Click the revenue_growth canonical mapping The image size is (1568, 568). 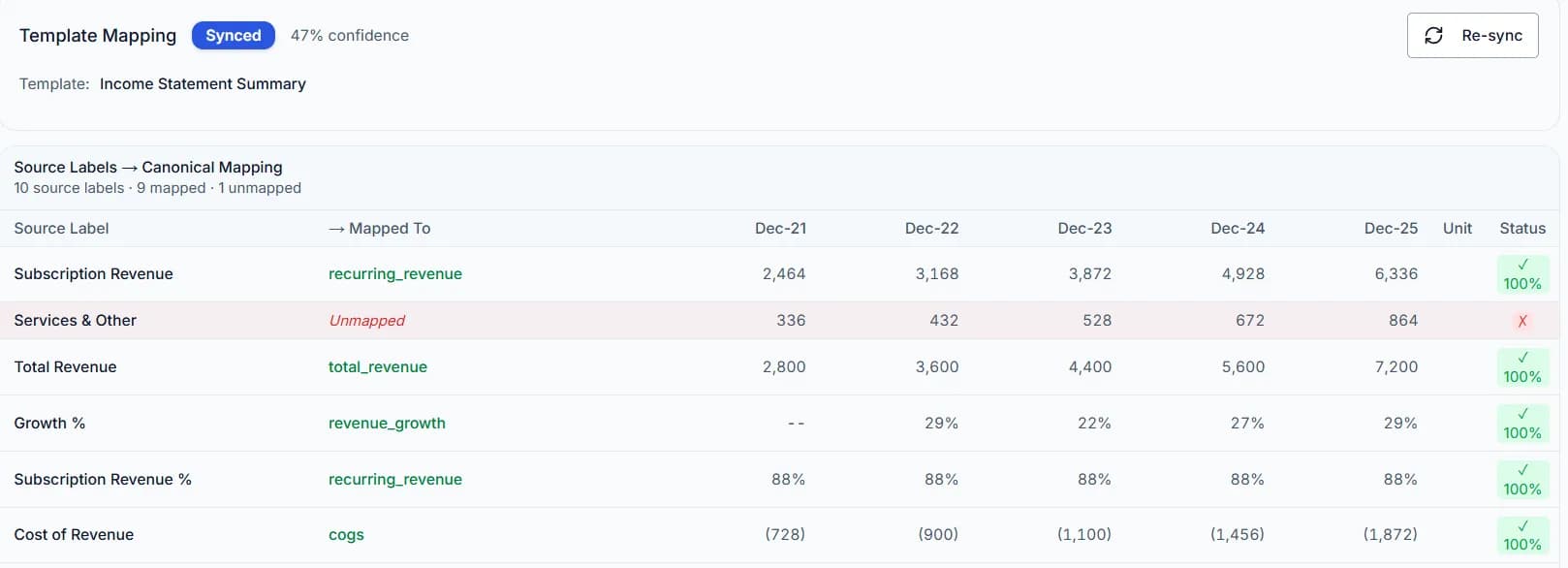(387, 423)
